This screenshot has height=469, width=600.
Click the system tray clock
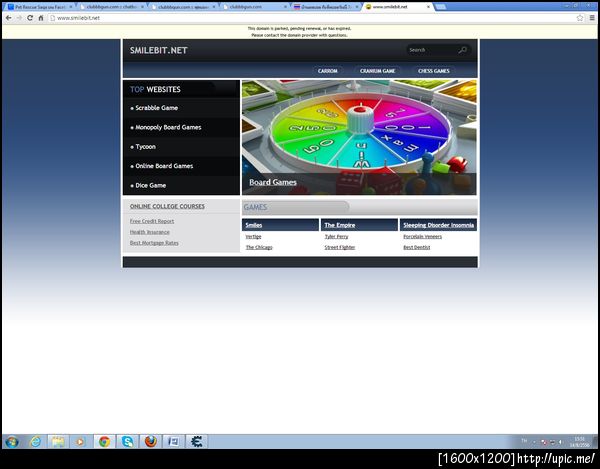click(579, 442)
